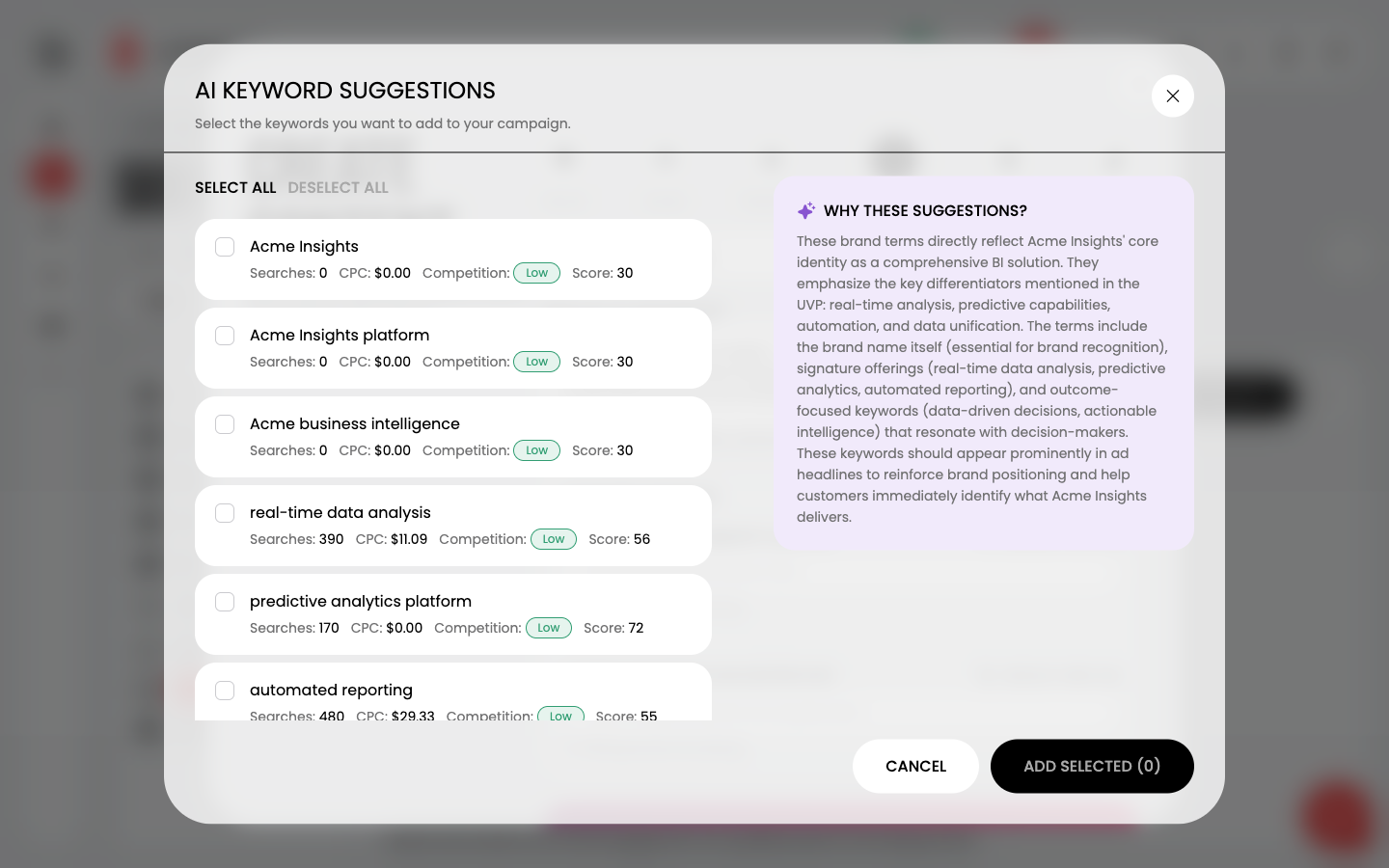Click 'Searches: 170' value

point(294,628)
